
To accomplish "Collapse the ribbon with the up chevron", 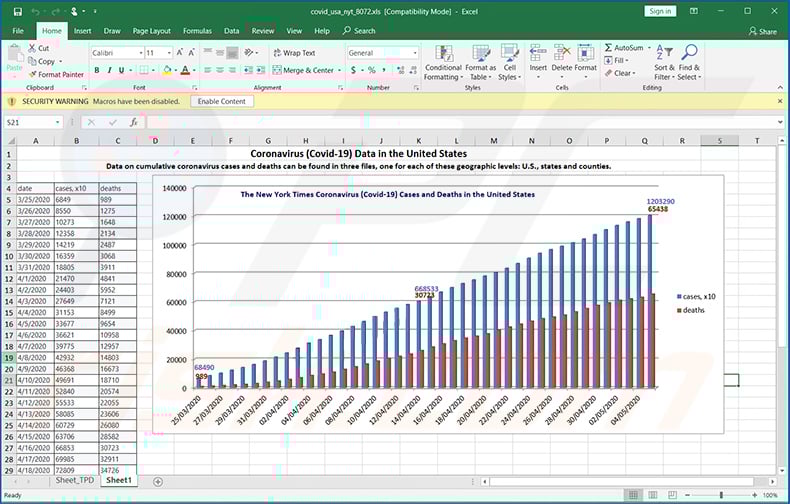I will [780, 87].
